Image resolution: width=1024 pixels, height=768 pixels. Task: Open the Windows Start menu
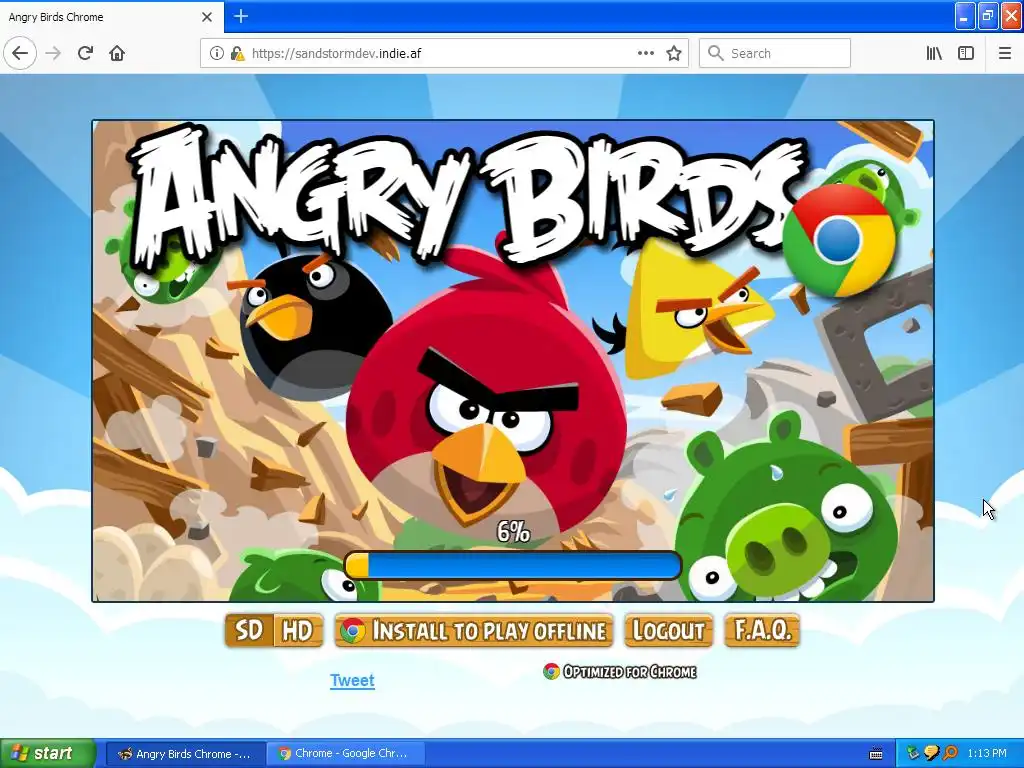click(x=48, y=754)
